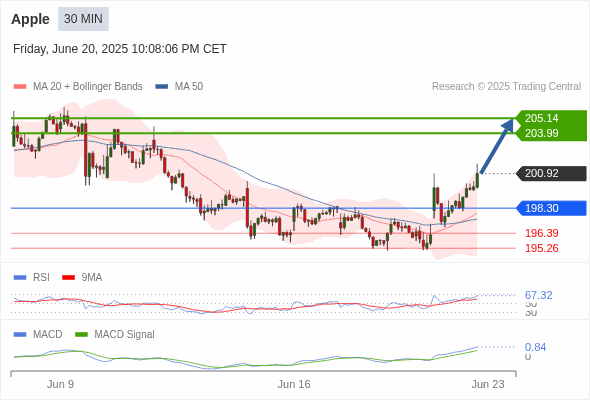Screen dimensions: 590x400
Task: Click the red MA 20 legend swatch
Action: [x=20, y=87]
